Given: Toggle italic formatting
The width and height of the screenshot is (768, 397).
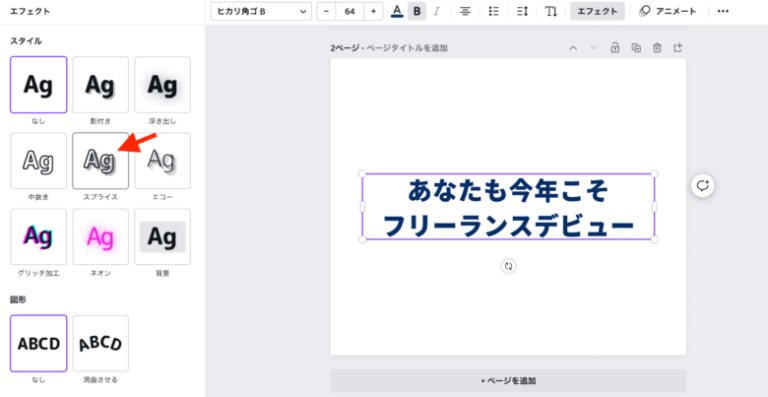Looking at the screenshot, I should (x=436, y=11).
